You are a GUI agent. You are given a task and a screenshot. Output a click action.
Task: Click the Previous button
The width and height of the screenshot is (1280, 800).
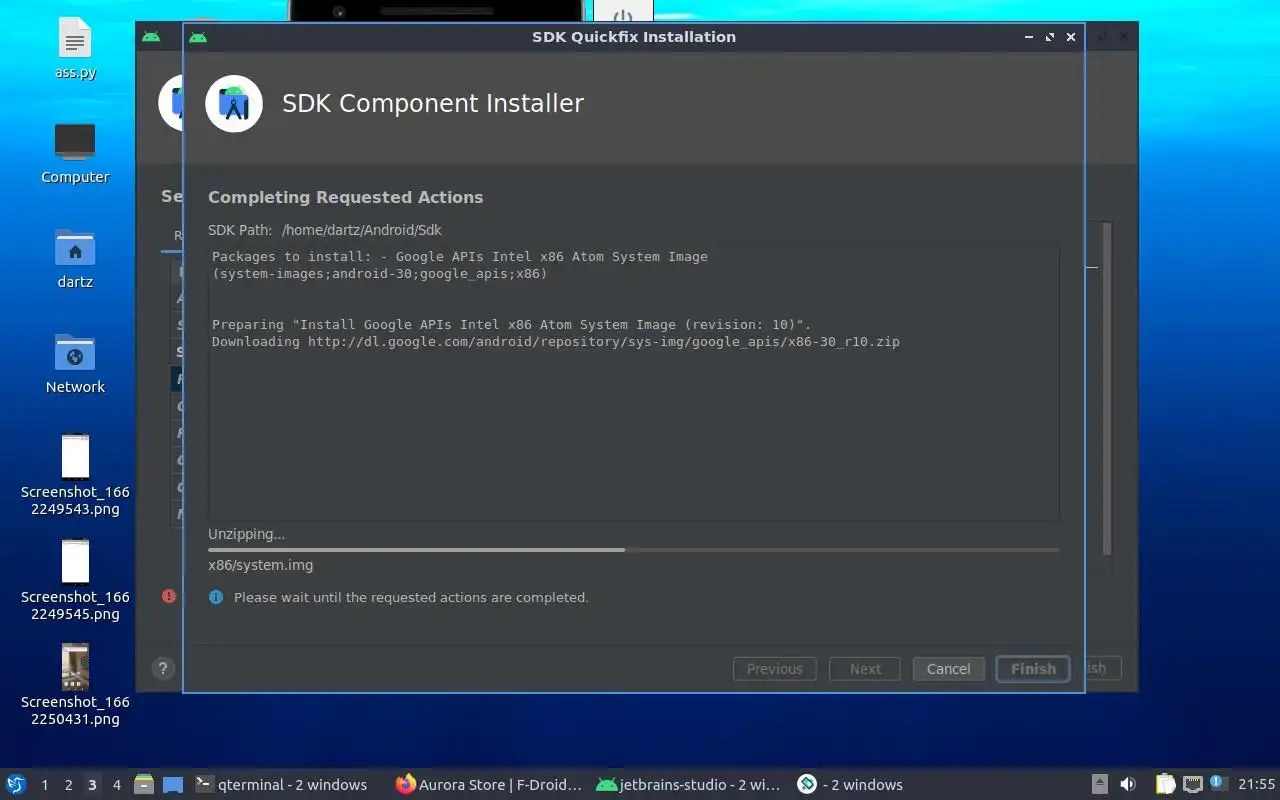pos(775,669)
